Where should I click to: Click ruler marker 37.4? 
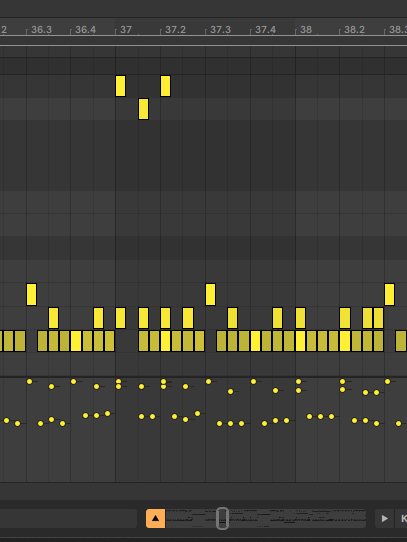click(265, 30)
